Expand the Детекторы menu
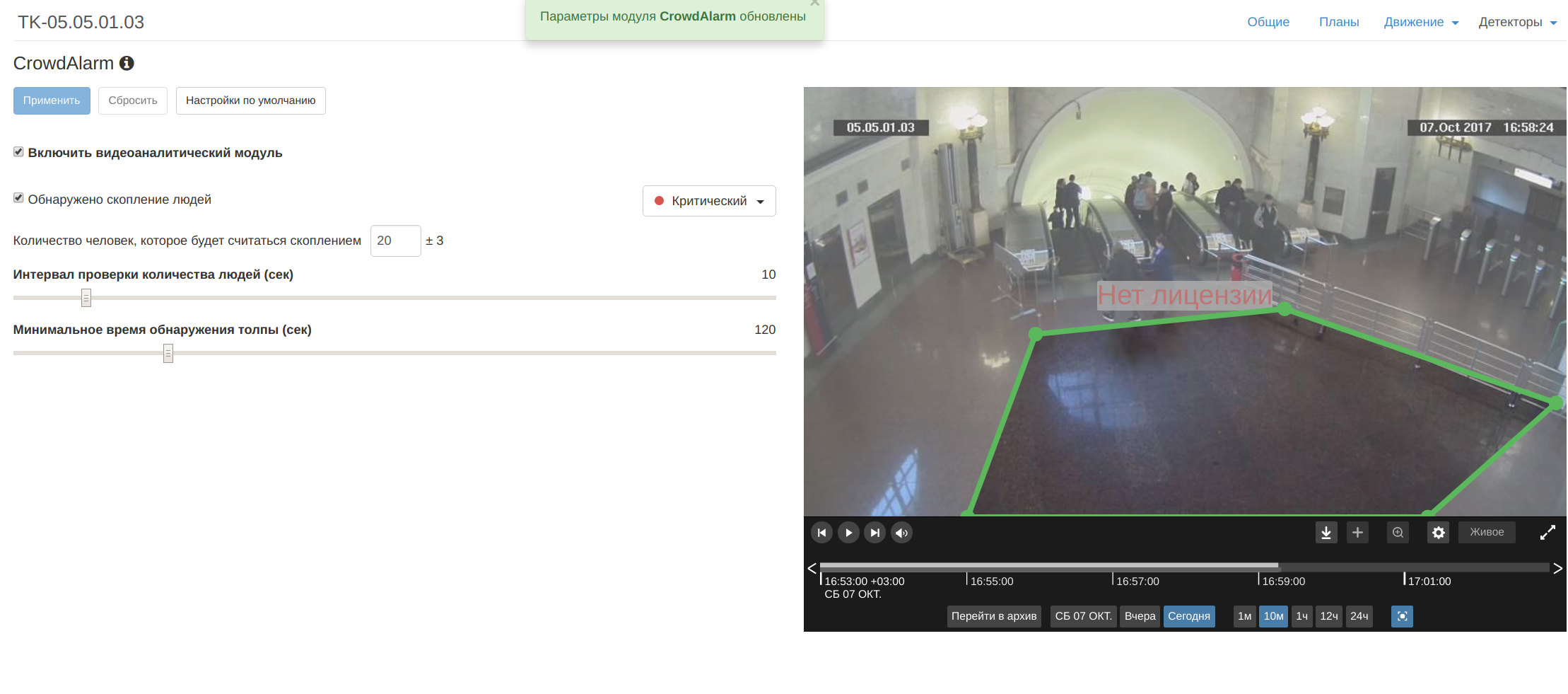The height and width of the screenshot is (694, 1568). [x=1518, y=22]
